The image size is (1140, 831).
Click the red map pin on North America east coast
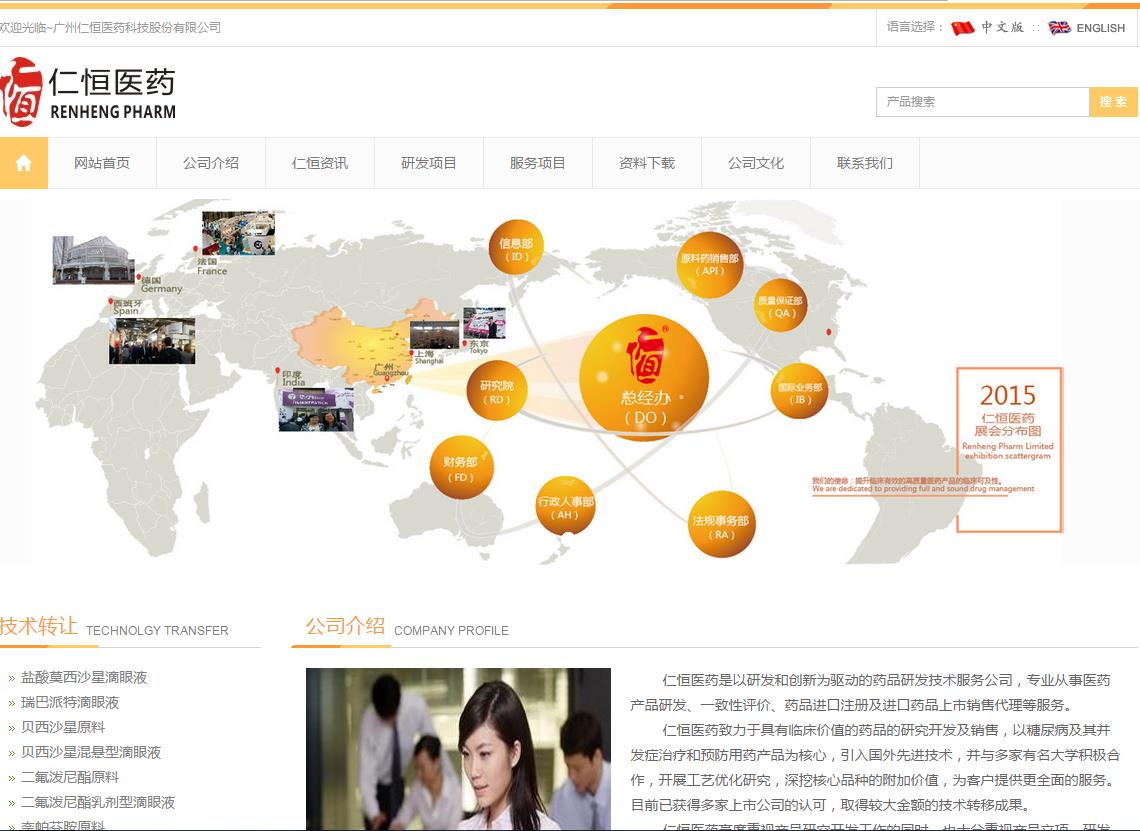click(x=829, y=332)
